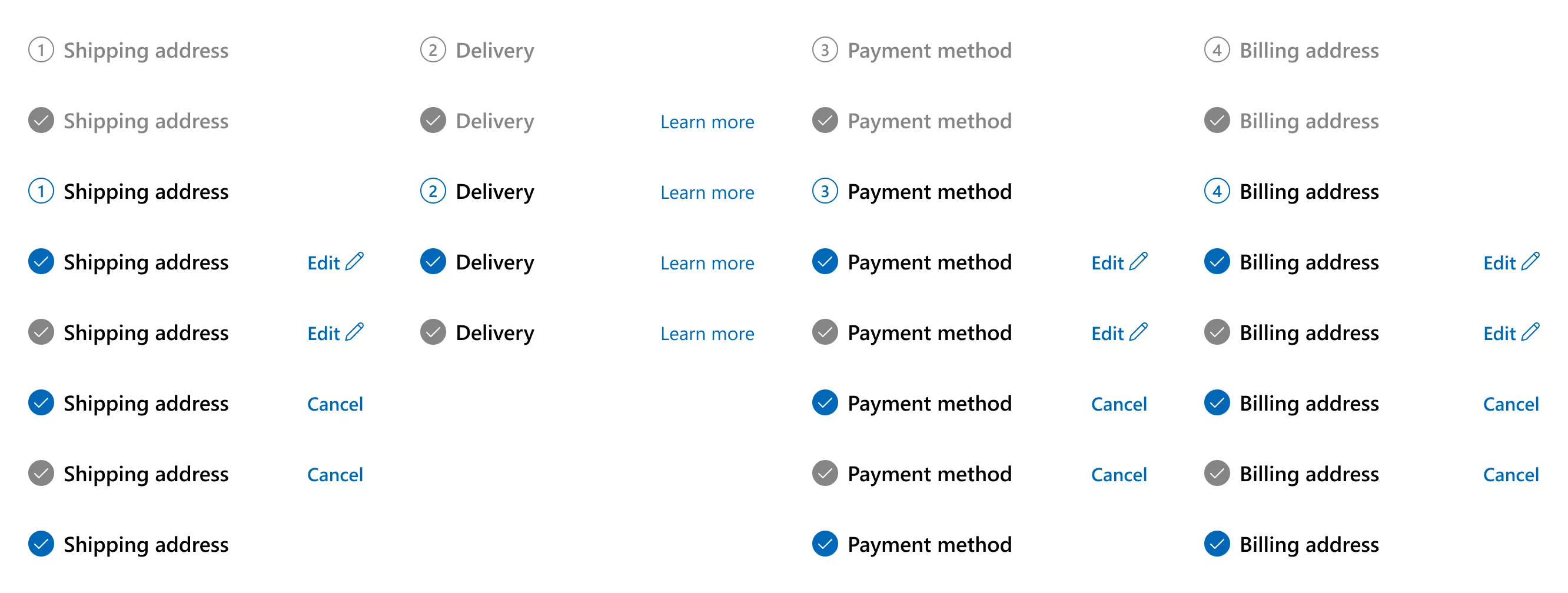Viewport: 1568px width, 593px height.
Task: Select the blue outlined step 2 circle for Delivery
Action: [x=433, y=191]
